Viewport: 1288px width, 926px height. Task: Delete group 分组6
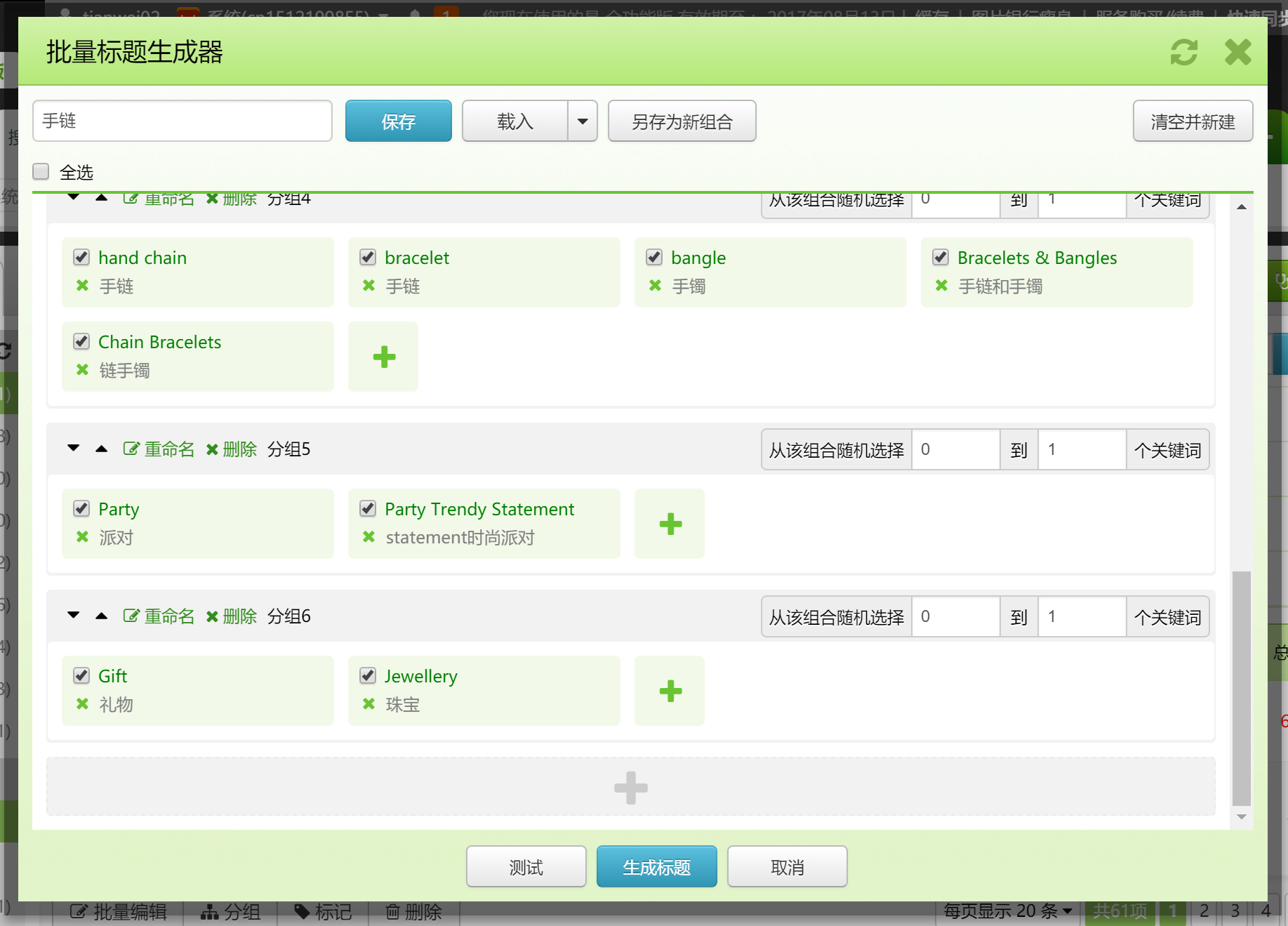coord(232,616)
